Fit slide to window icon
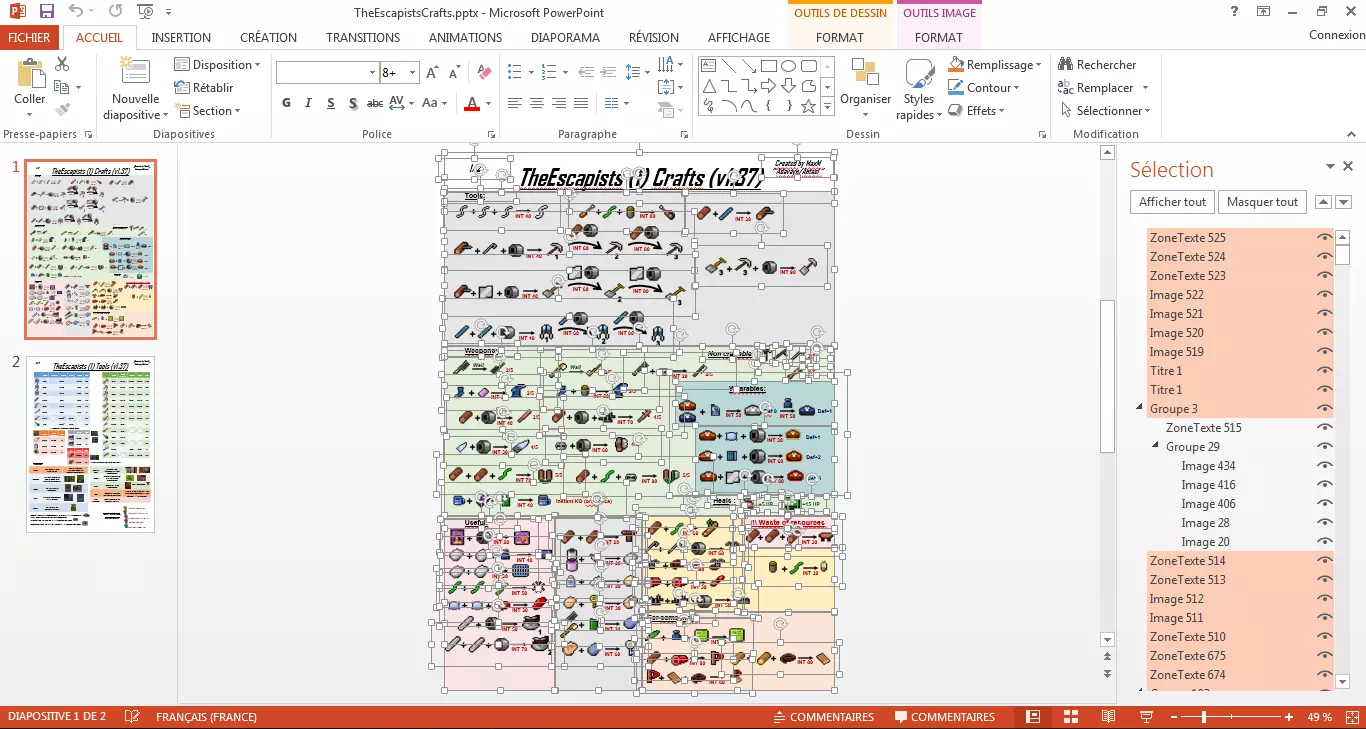Viewport: 1366px width, 729px height. (1352, 717)
